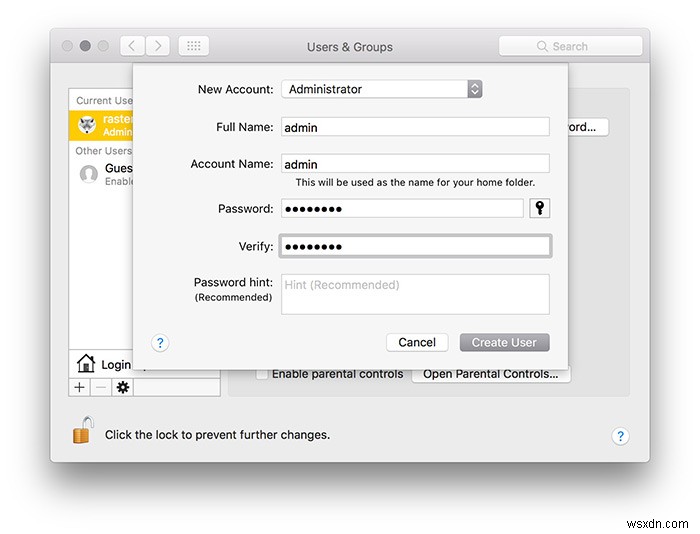Click the magnifier icon in the Search field
Viewport: 700px width, 534px height.
point(542,46)
